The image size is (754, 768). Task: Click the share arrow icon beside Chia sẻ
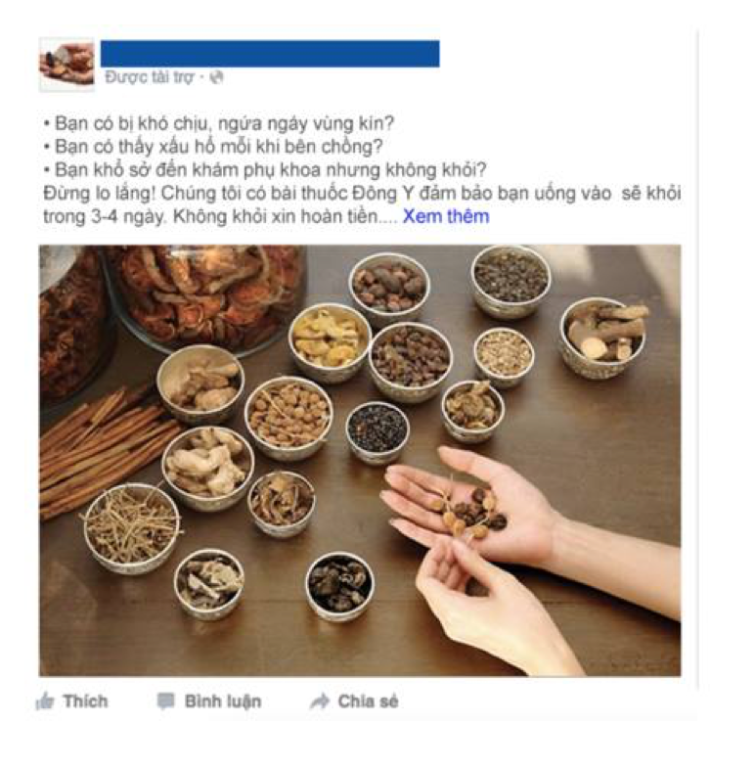(319, 701)
